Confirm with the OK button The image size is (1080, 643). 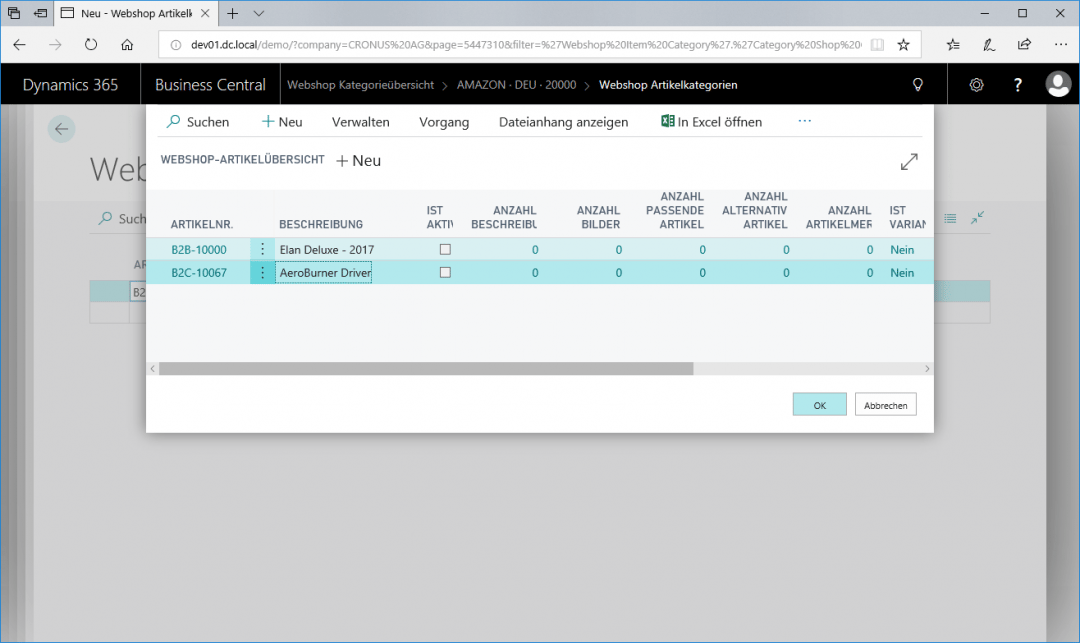pos(820,405)
